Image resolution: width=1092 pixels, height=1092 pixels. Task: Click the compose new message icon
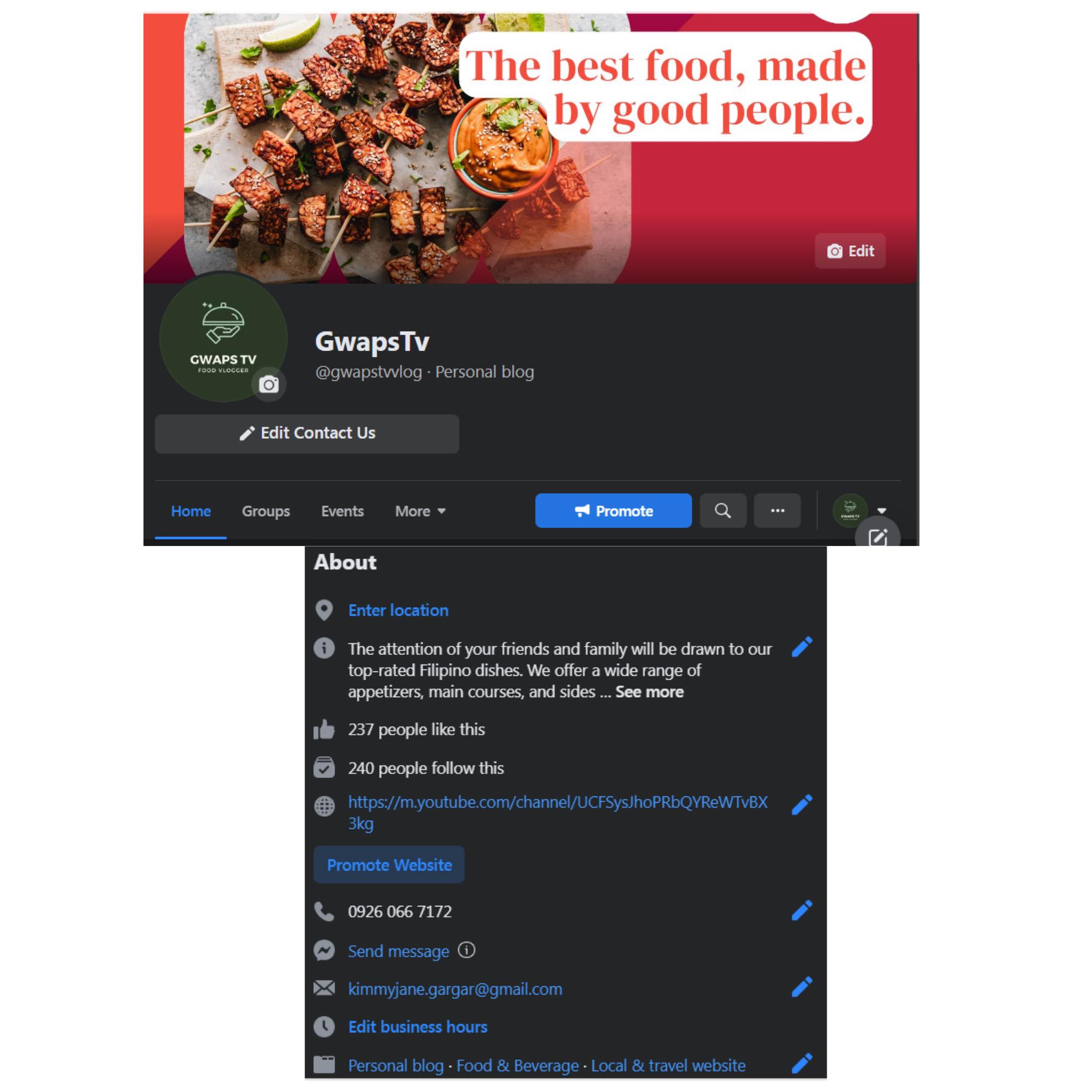(x=877, y=536)
